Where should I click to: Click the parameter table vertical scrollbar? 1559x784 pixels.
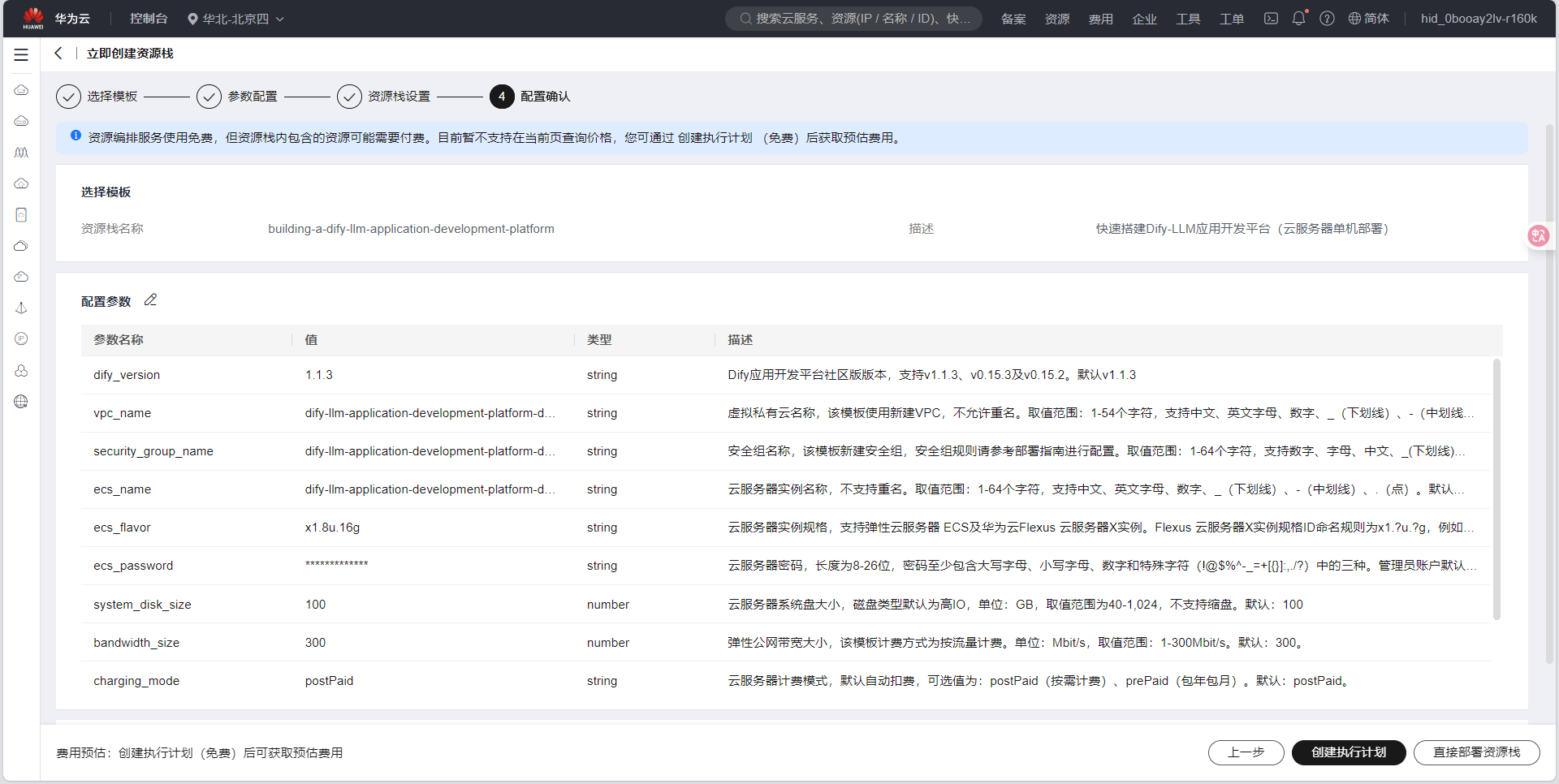tap(1496, 489)
